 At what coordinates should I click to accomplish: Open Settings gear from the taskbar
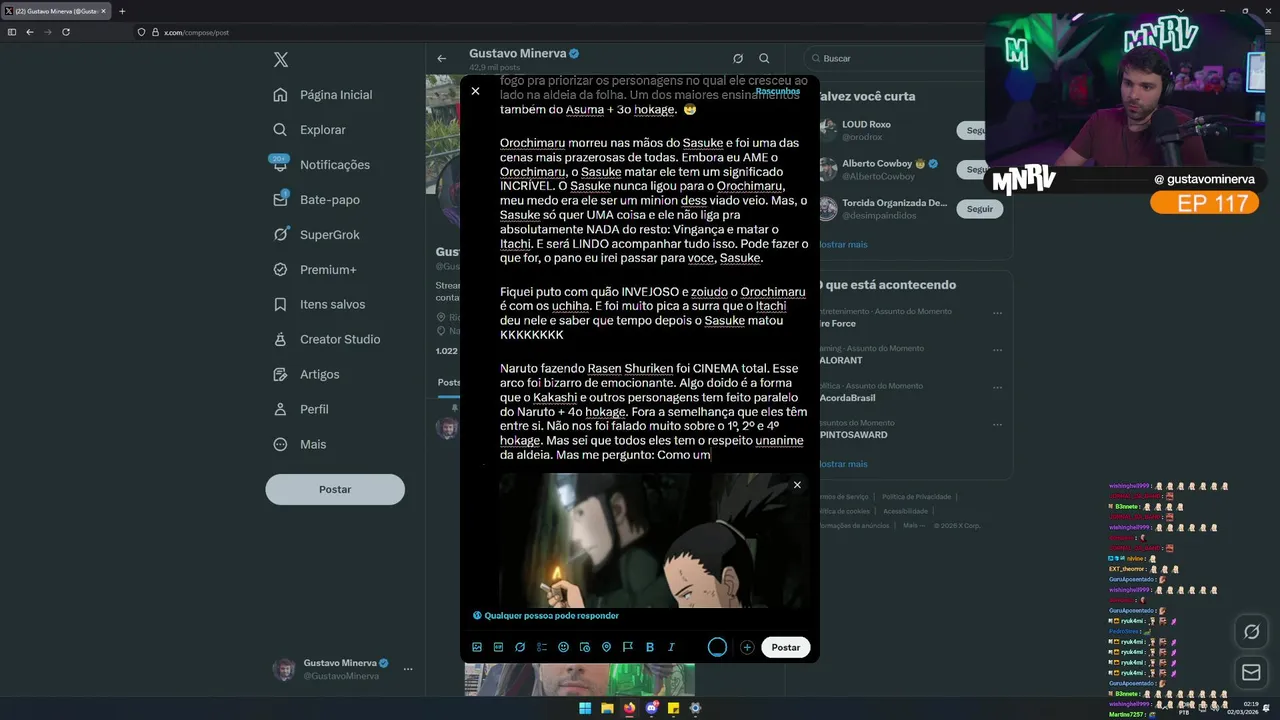[x=696, y=708]
